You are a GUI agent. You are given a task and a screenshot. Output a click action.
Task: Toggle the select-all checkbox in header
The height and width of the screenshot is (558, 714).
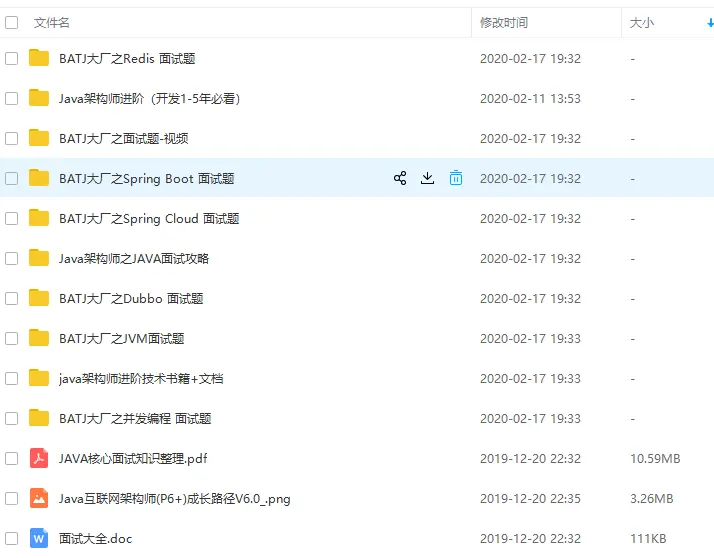(x=11, y=22)
